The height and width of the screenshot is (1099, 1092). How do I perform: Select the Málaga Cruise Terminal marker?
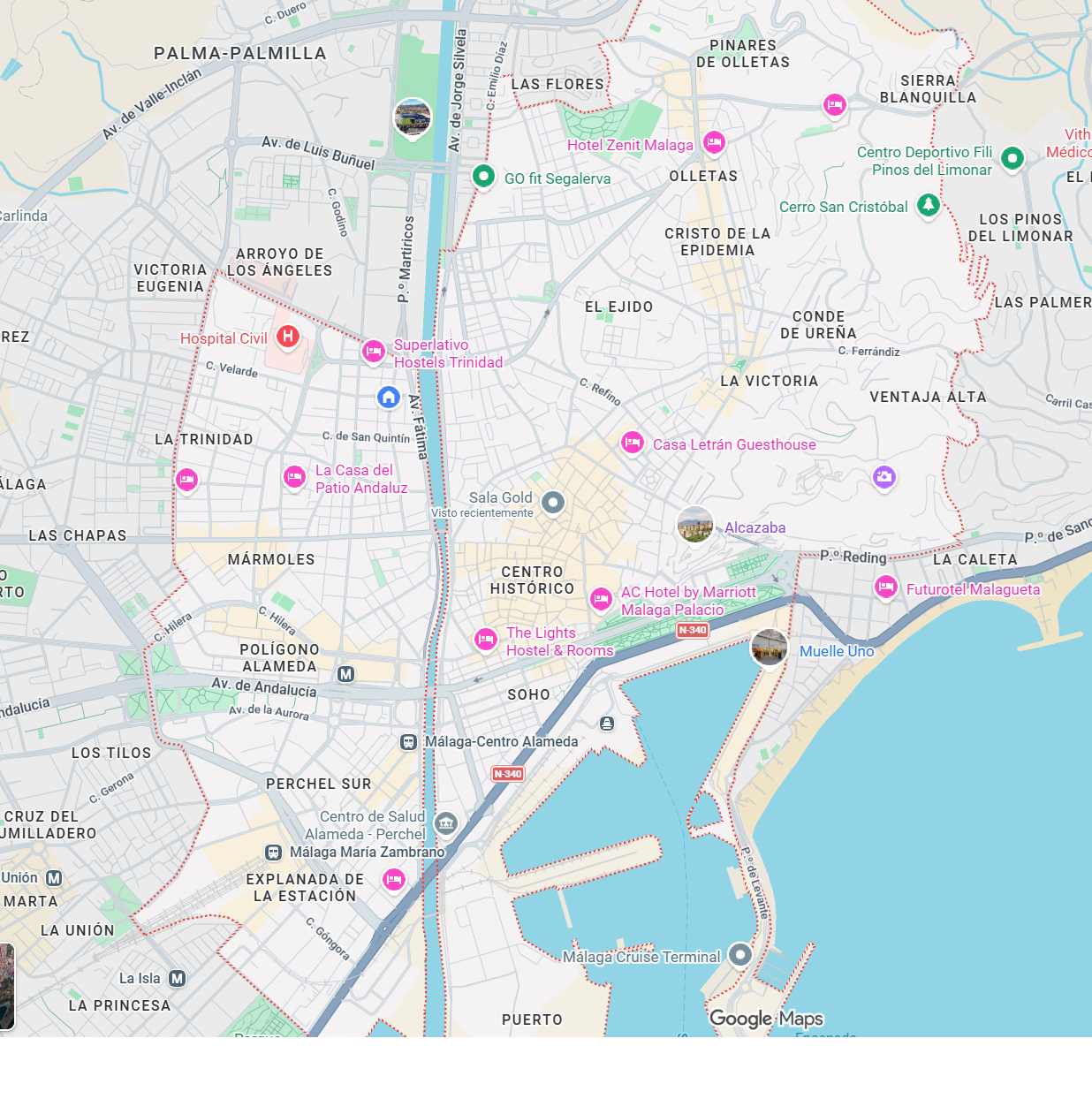pos(740,955)
